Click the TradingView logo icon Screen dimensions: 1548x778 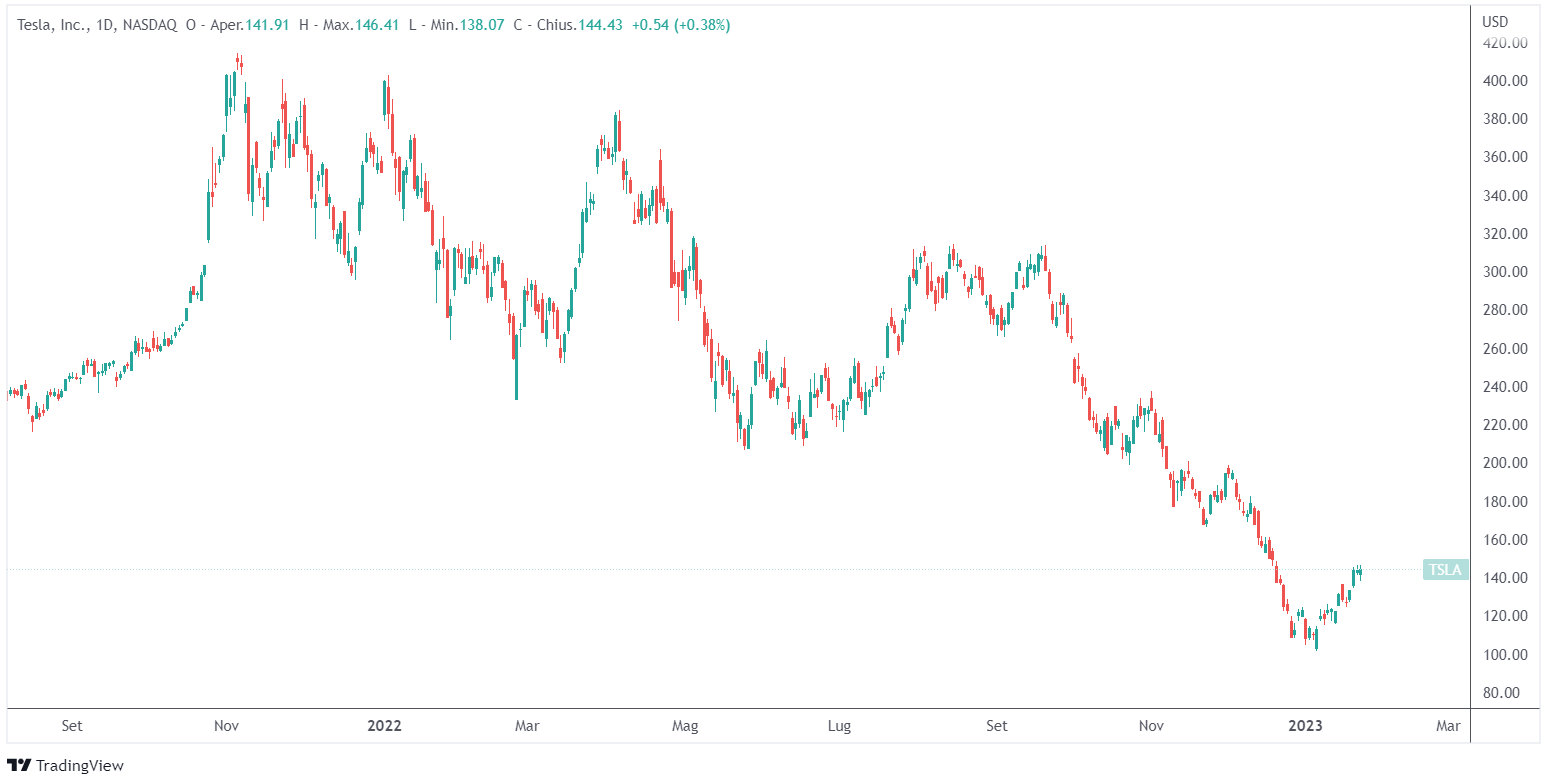(x=19, y=766)
